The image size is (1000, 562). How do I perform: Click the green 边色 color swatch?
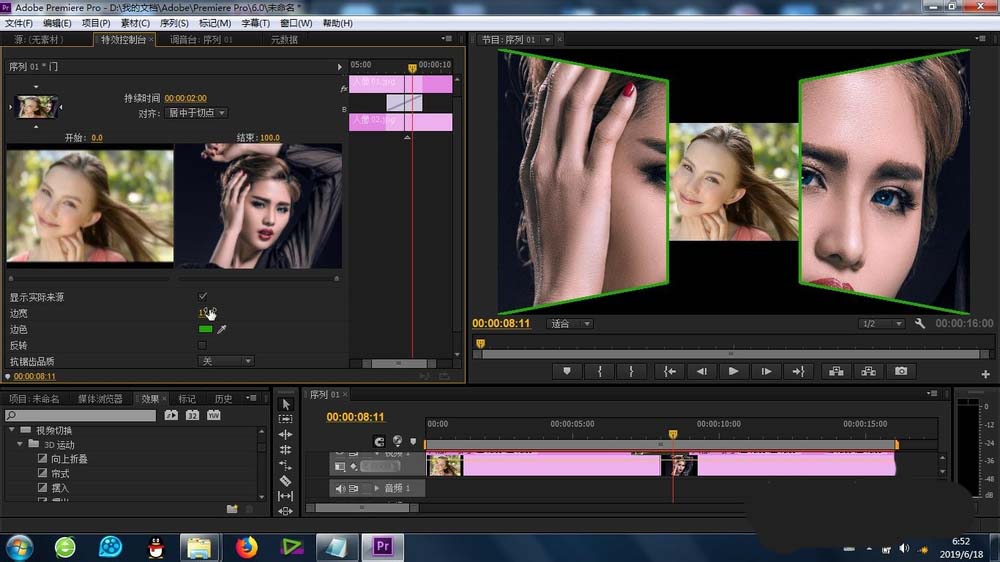point(205,329)
